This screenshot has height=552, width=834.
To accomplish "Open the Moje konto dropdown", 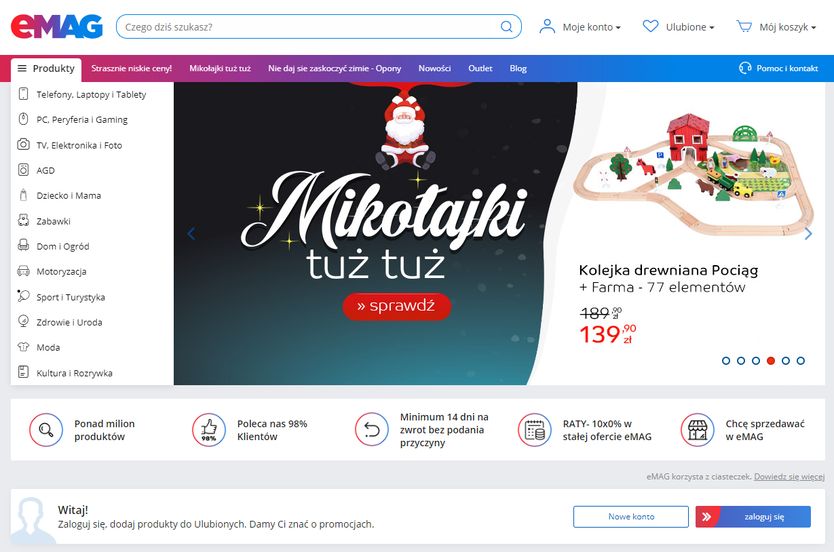I will 580,27.
